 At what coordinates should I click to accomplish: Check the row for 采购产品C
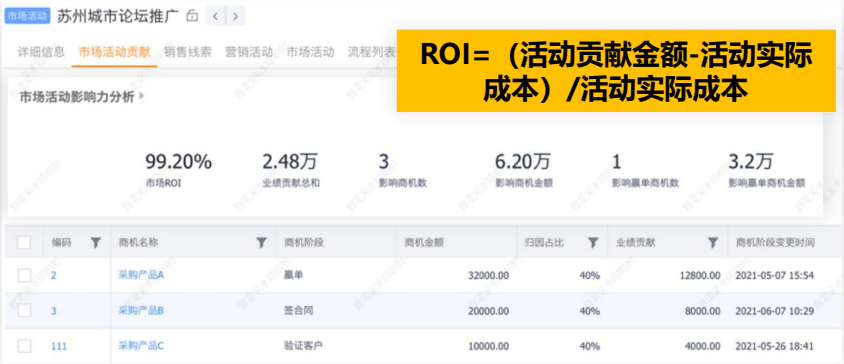point(24,346)
